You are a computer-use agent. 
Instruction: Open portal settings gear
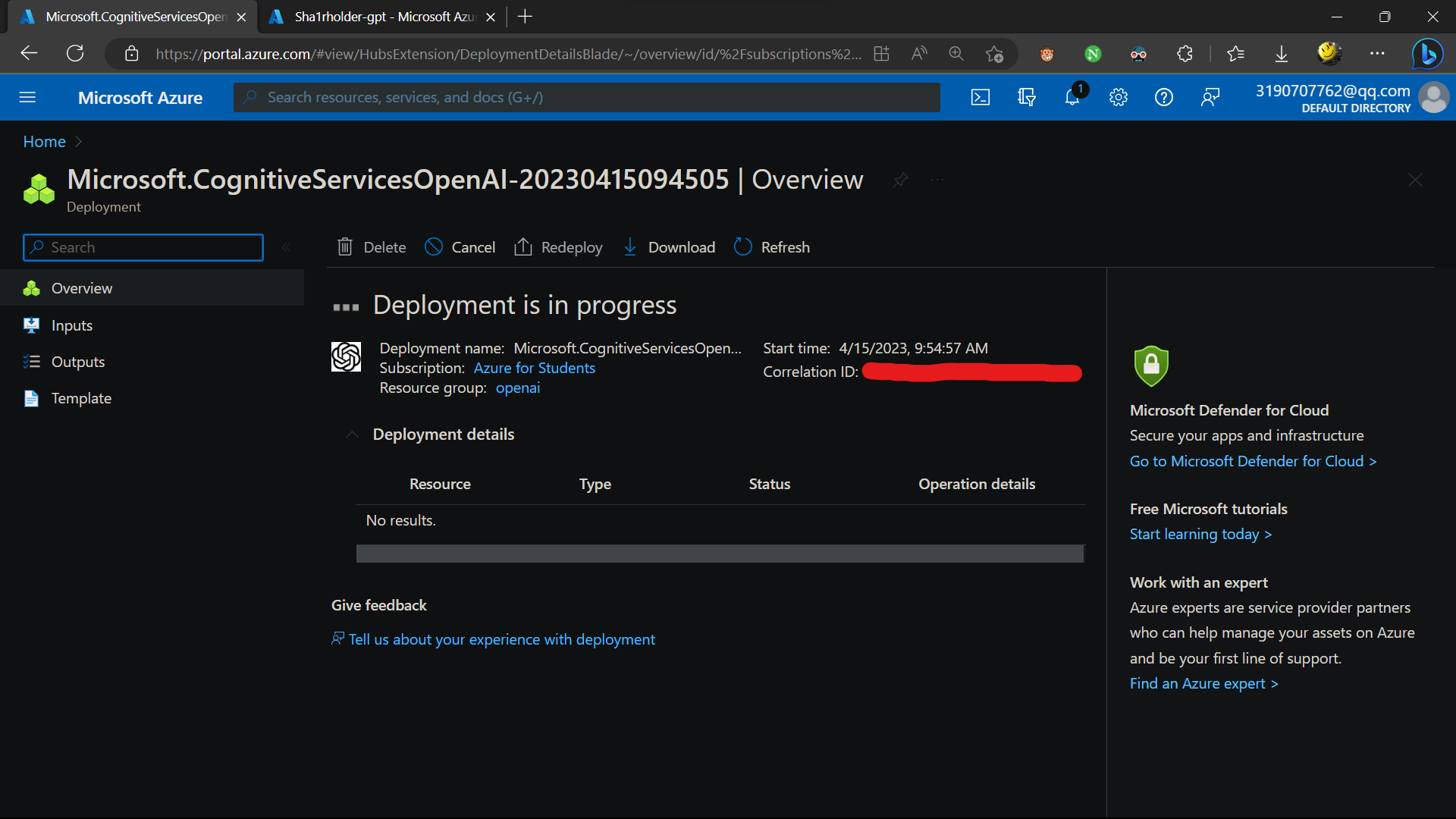tap(1119, 97)
